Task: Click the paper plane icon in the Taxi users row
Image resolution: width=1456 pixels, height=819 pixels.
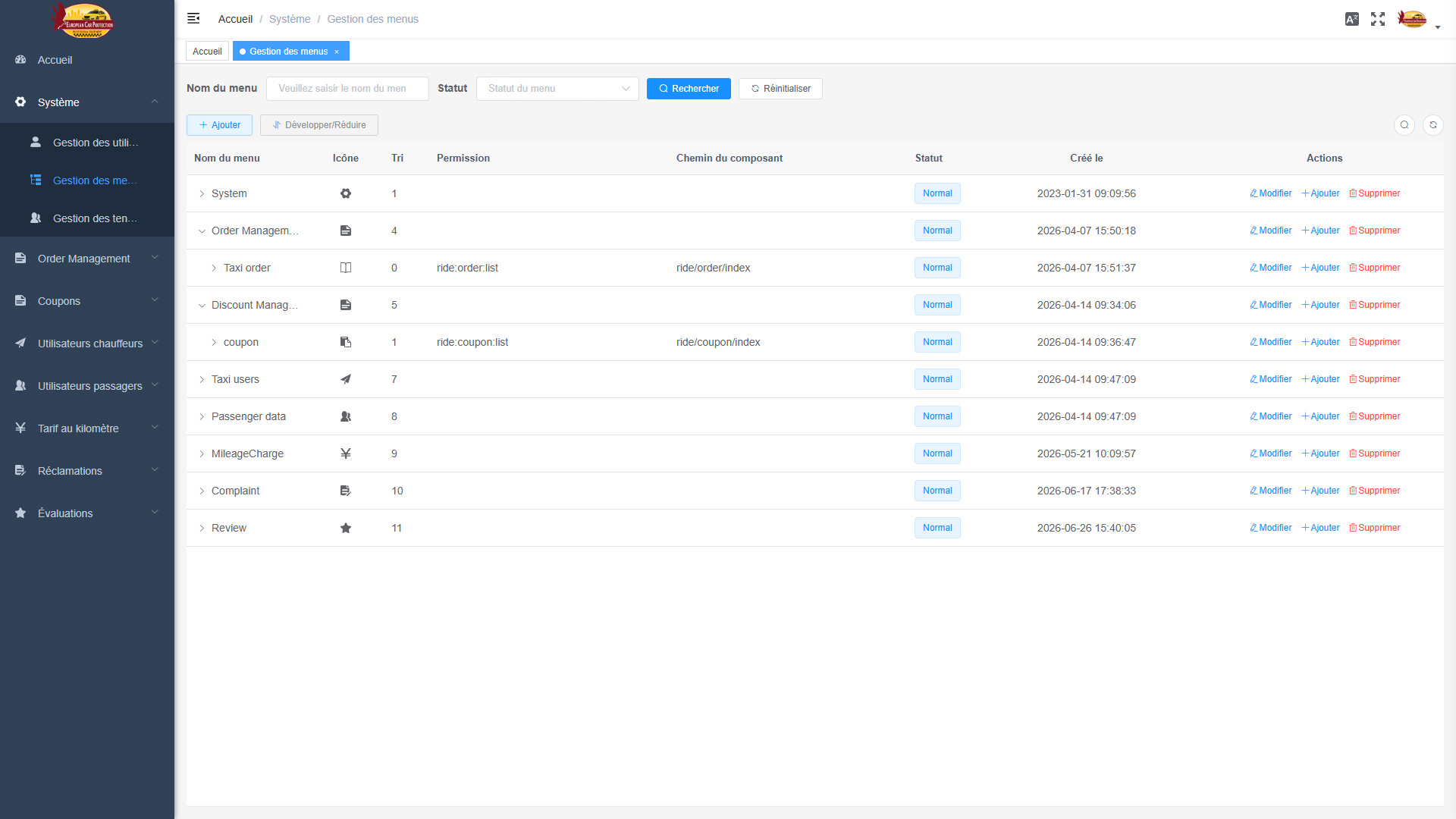Action: [x=346, y=379]
